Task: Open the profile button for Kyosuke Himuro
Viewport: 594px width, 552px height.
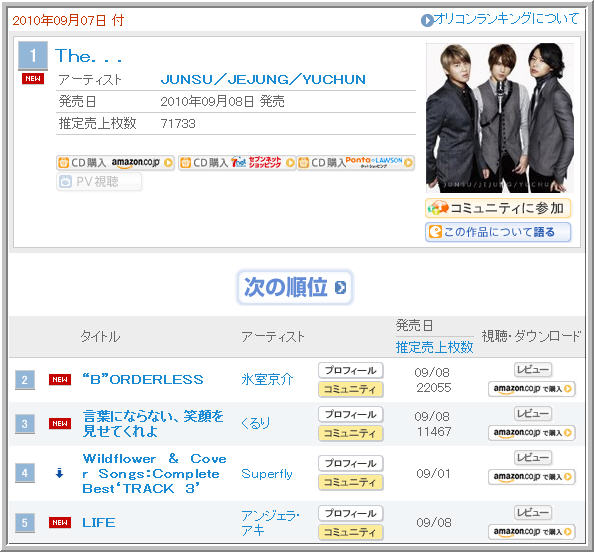Action: point(351,370)
